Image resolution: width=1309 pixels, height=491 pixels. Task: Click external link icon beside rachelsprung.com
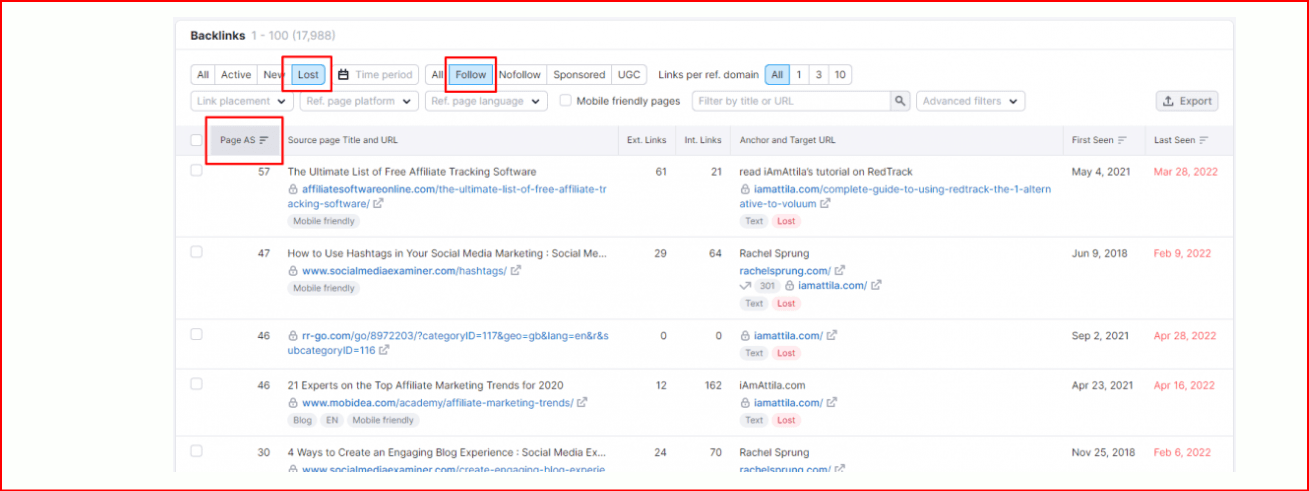coord(840,270)
